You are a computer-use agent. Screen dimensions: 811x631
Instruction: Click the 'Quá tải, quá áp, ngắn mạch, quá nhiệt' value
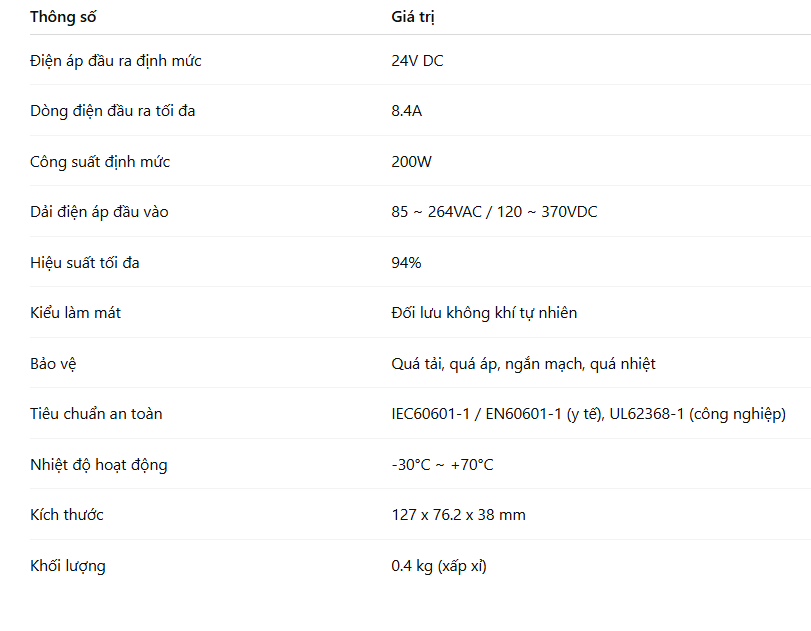pos(523,364)
